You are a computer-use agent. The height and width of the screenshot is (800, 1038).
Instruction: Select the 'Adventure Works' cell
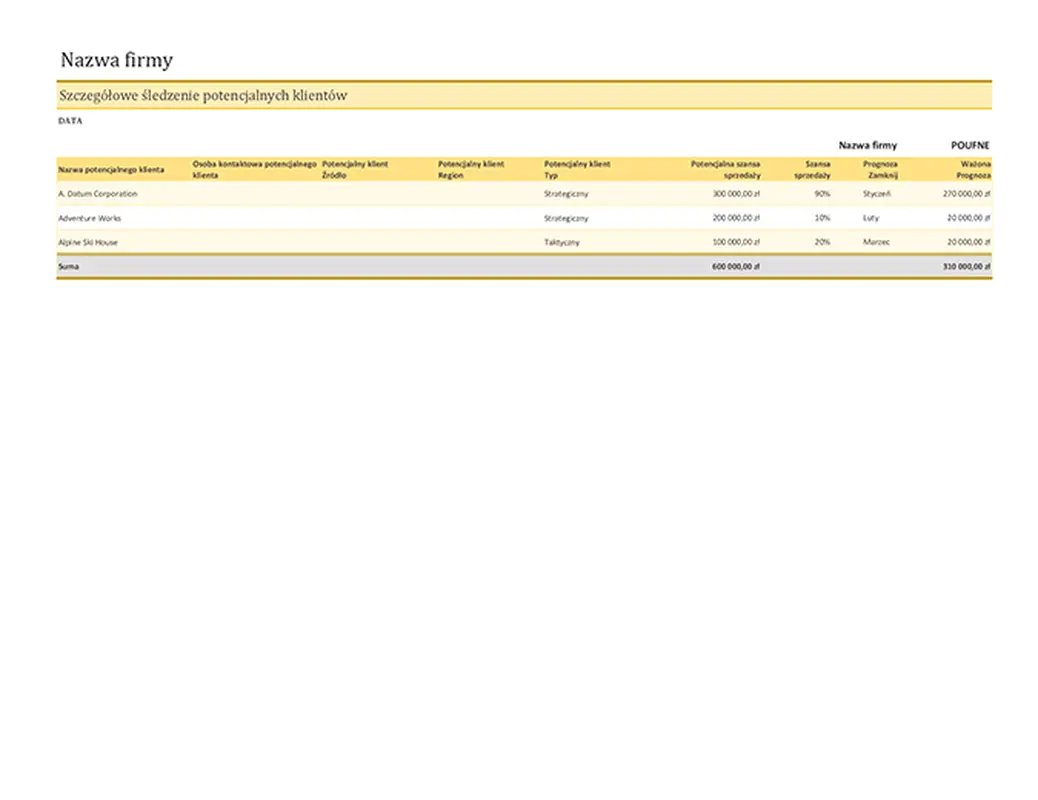(x=89, y=218)
